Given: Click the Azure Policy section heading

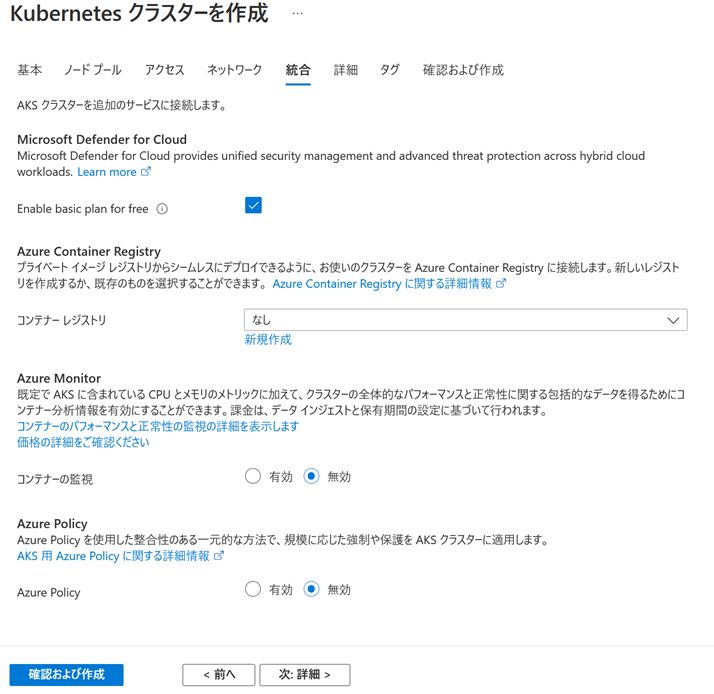Looking at the screenshot, I should point(52,524).
